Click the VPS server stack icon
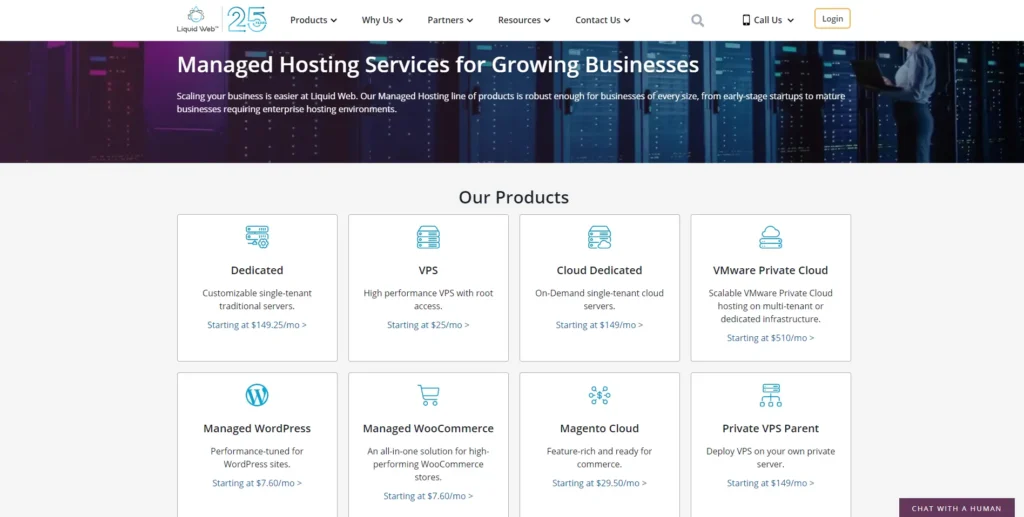 coord(428,237)
